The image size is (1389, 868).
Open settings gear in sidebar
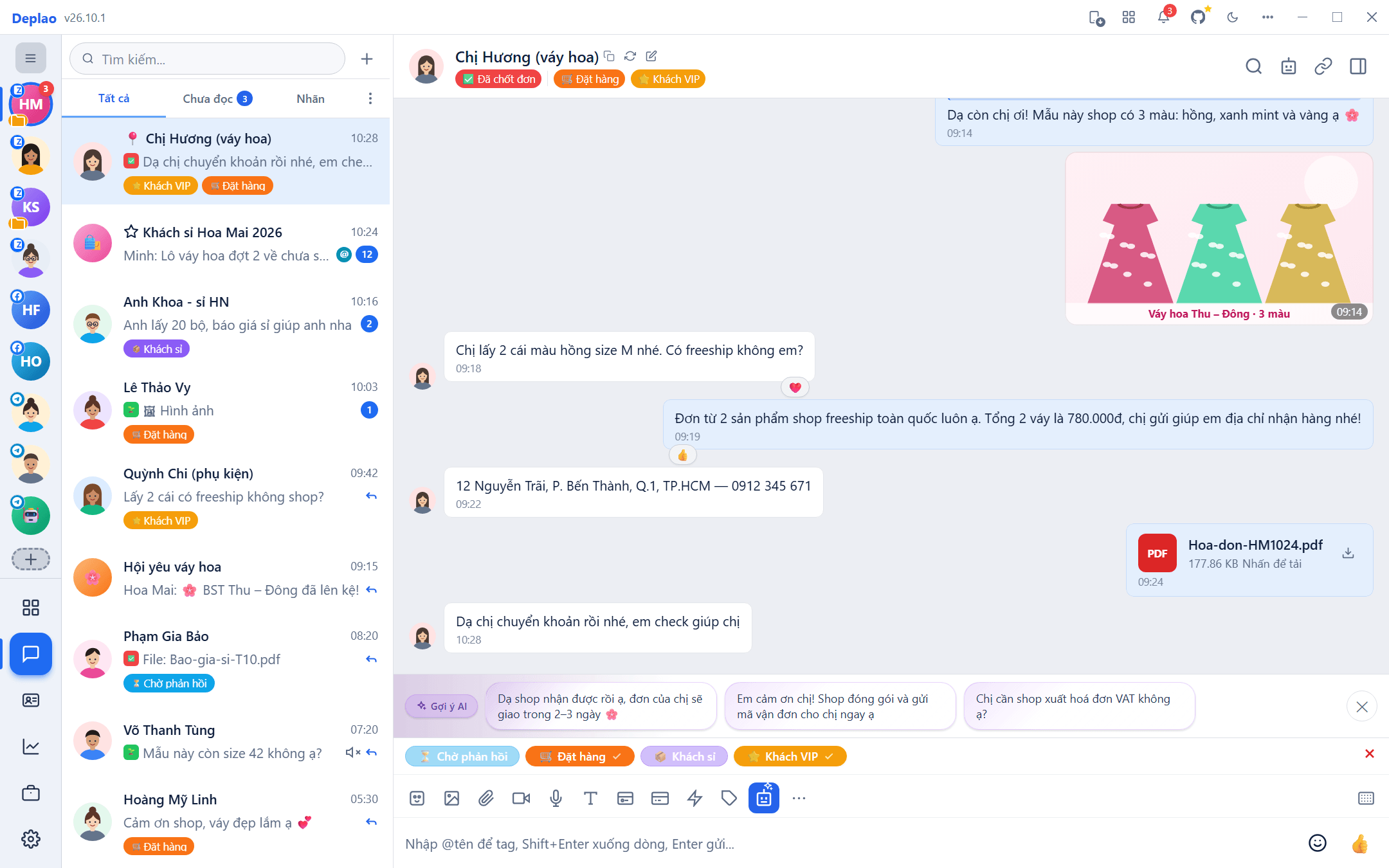click(30, 839)
